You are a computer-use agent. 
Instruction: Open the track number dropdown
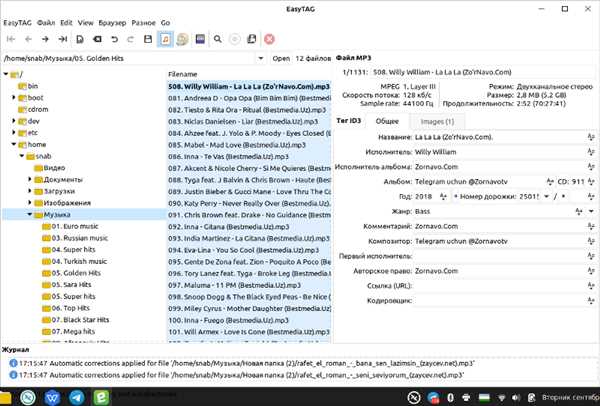[x=546, y=197]
